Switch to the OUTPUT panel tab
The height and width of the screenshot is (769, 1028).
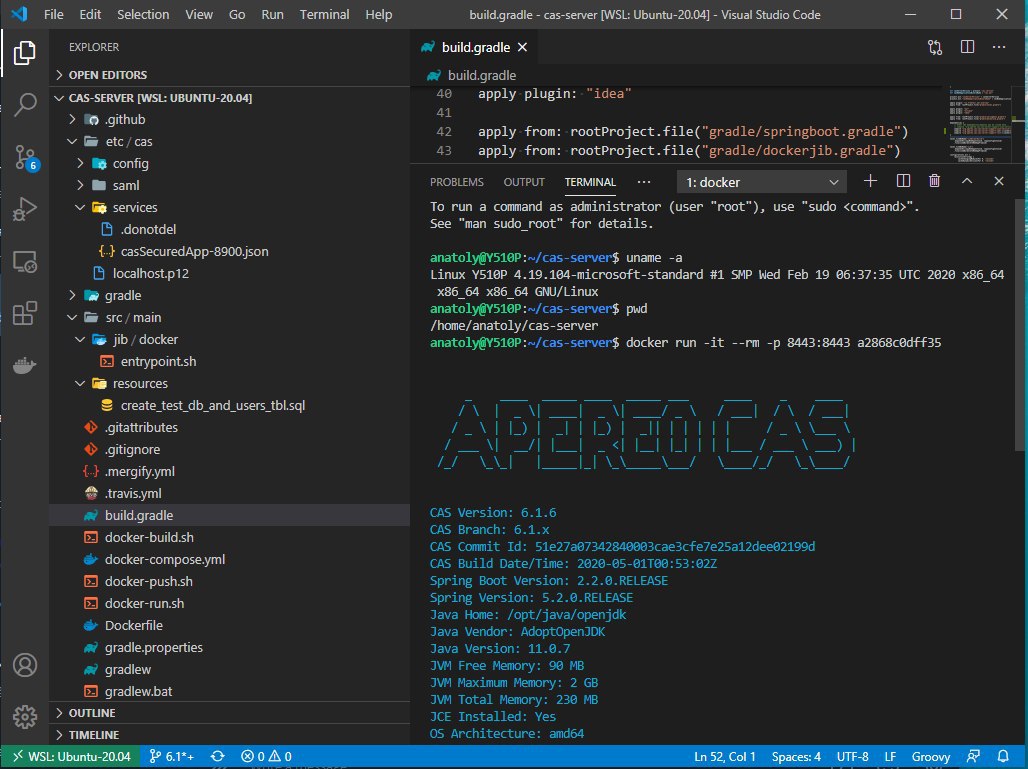tap(524, 182)
